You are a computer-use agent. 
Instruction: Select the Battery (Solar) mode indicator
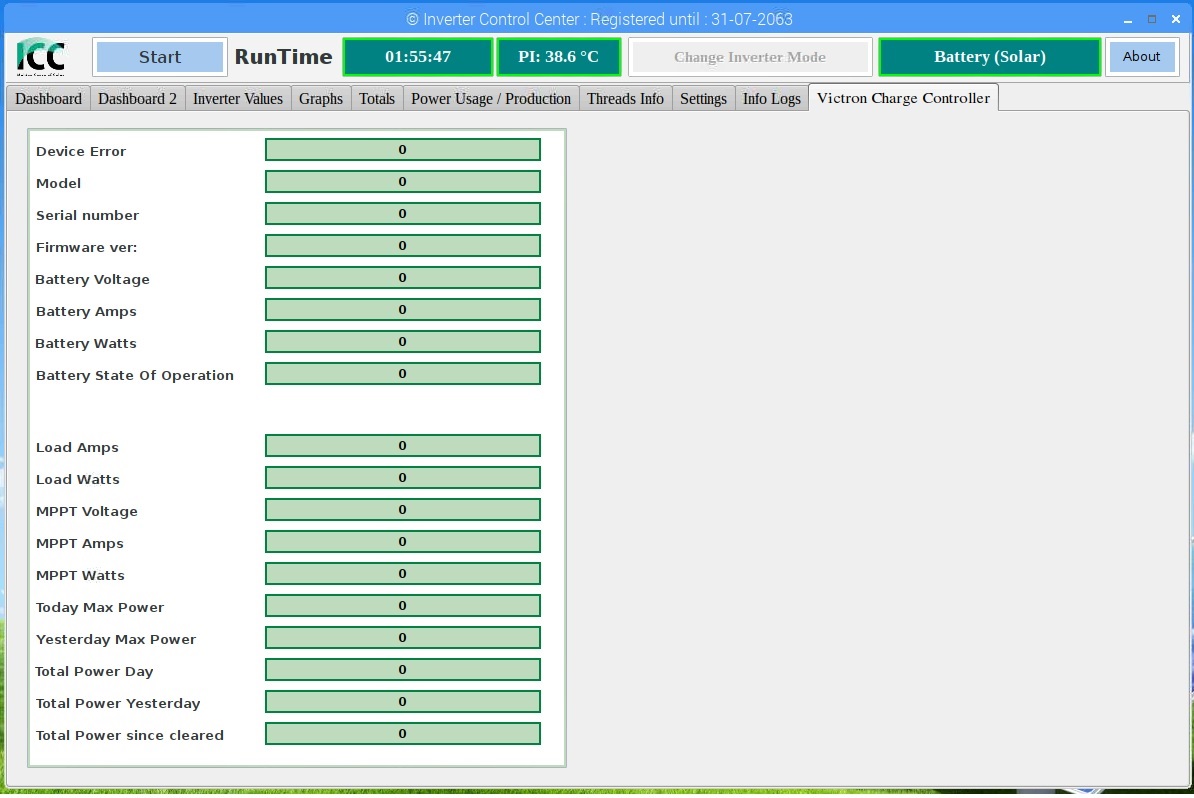(x=989, y=57)
